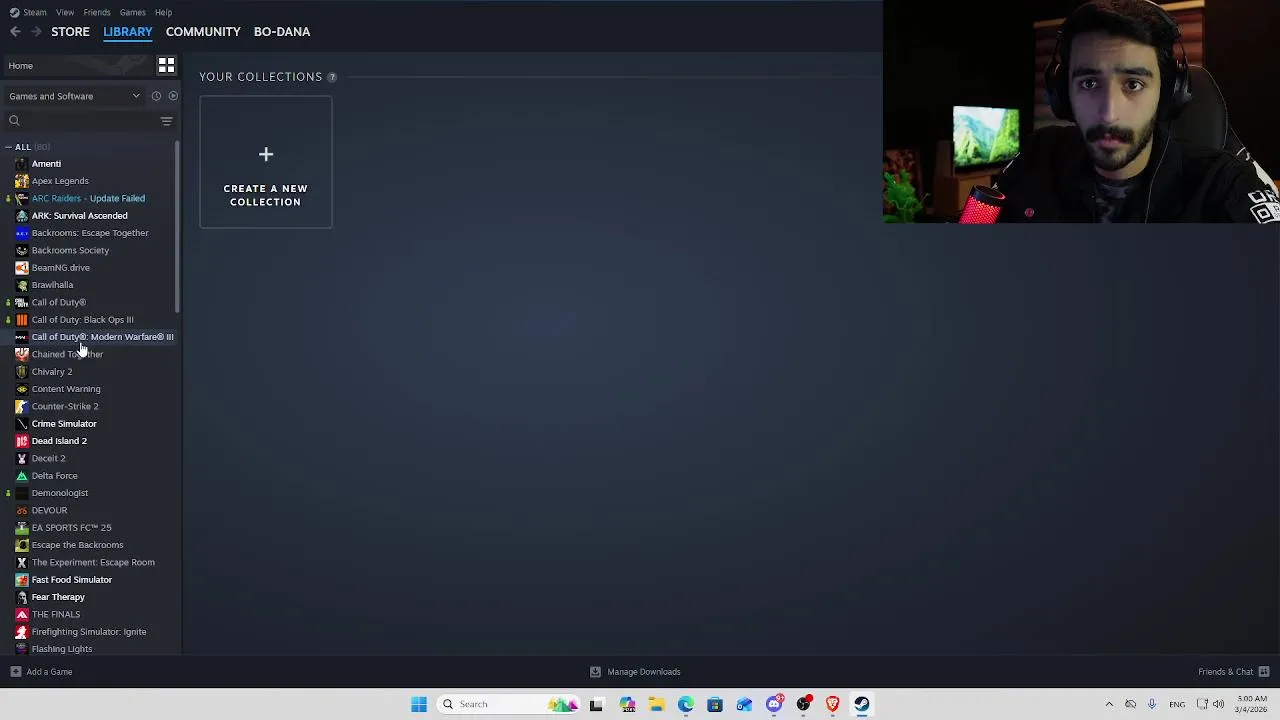Screen dimensions: 1280x720
Task: Open Discord from the taskbar
Action: (x=774, y=704)
